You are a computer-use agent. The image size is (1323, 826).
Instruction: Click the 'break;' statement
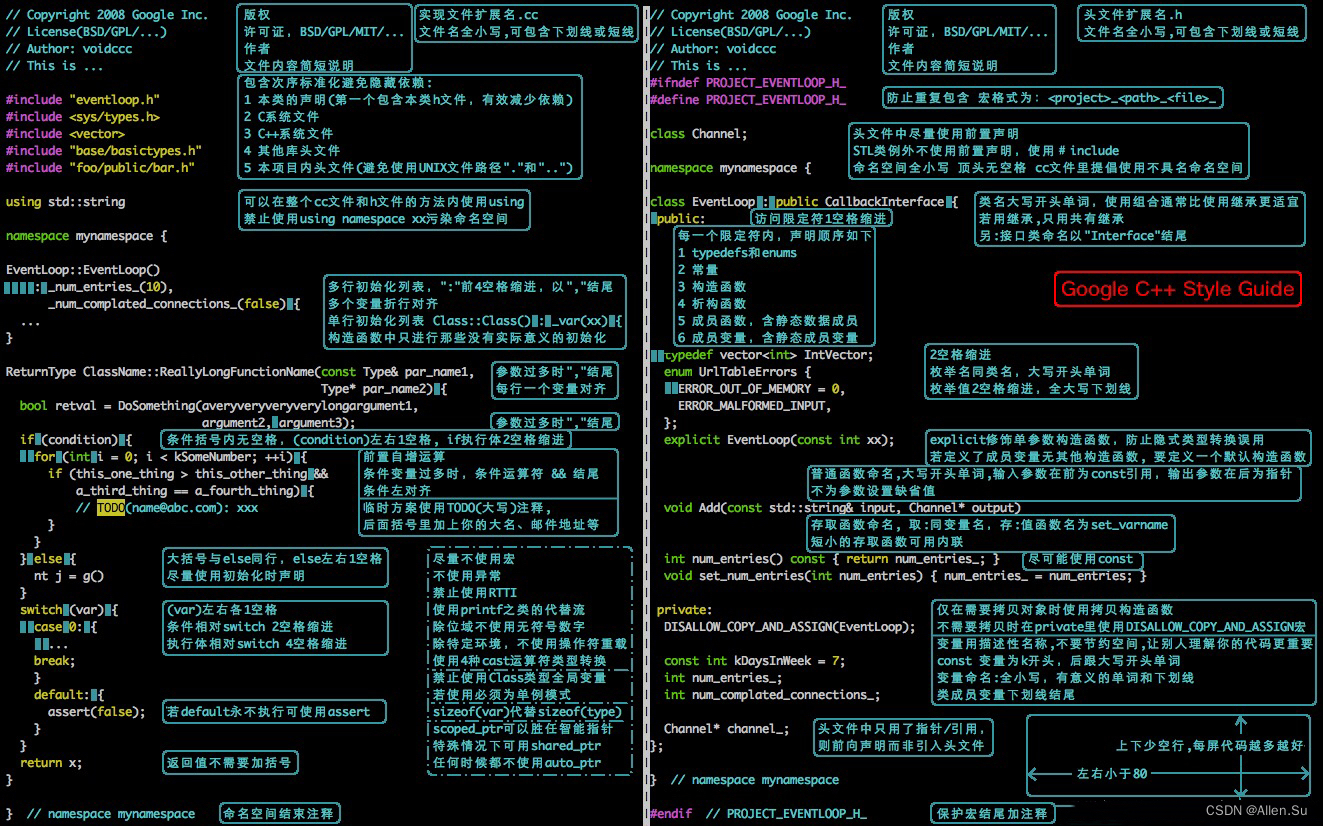[x=53, y=661]
